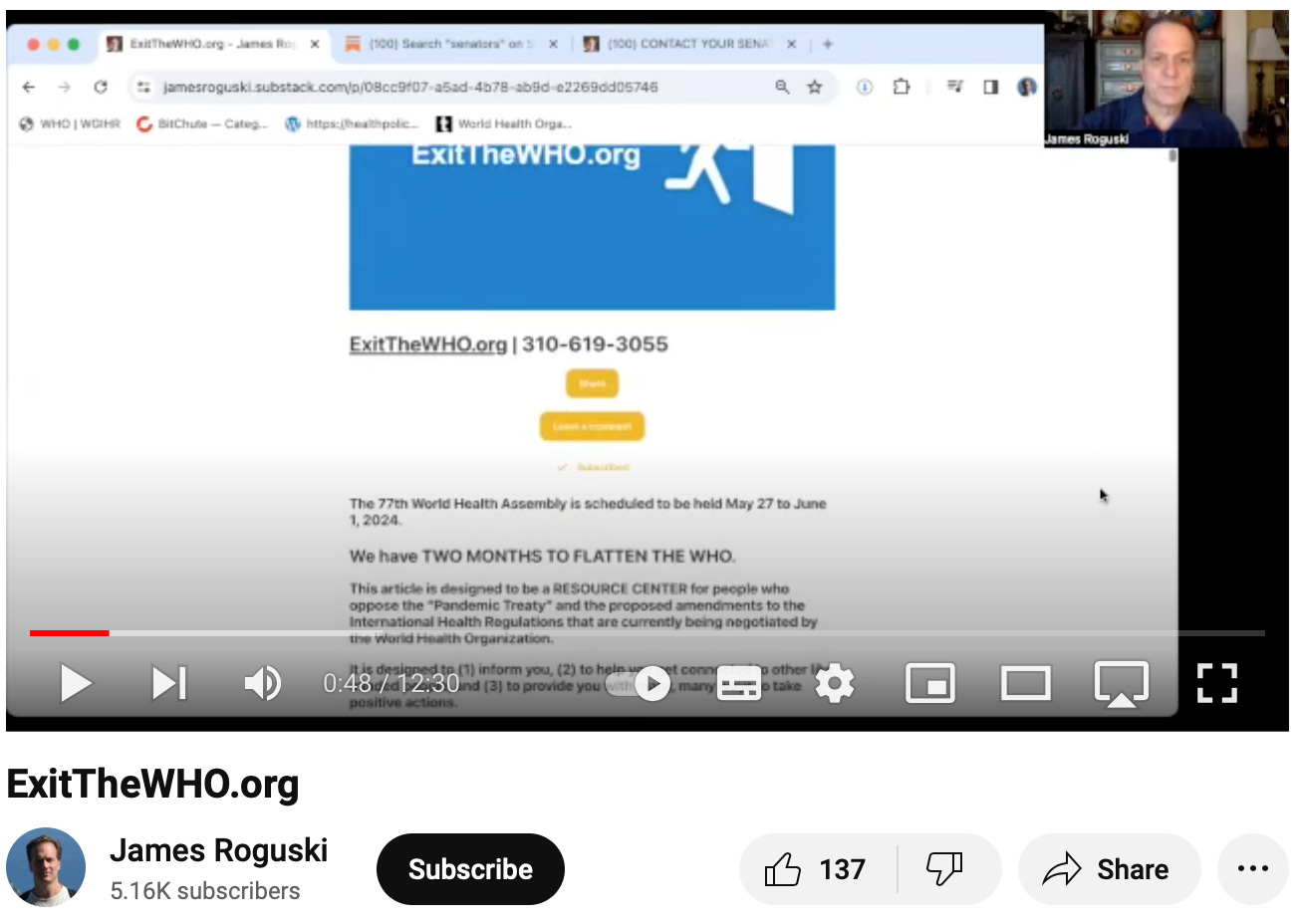The height and width of the screenshot is (924, 1299).
Task: Click 5.16K subscribers count
Action: tap(205, 891)
